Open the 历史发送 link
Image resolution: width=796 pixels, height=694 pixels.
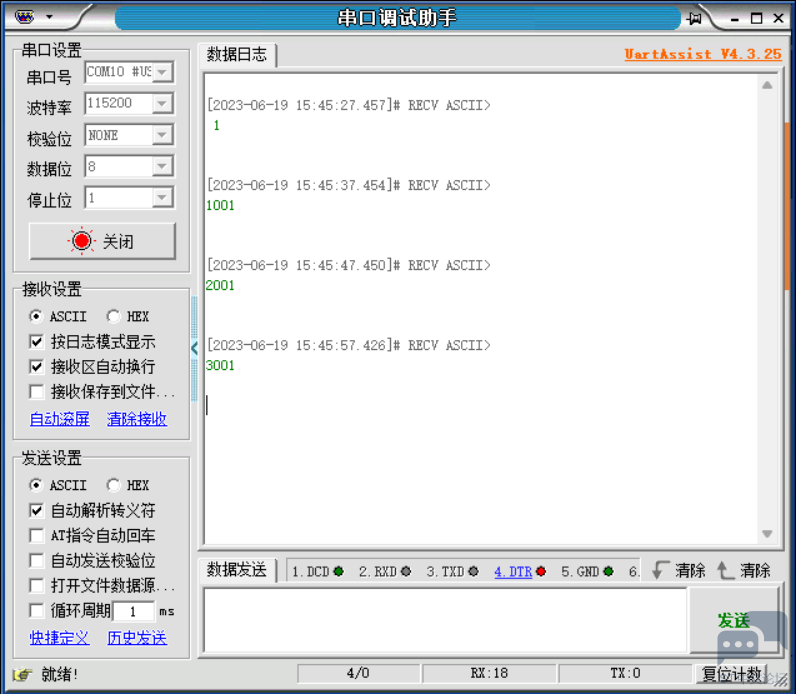137,638
